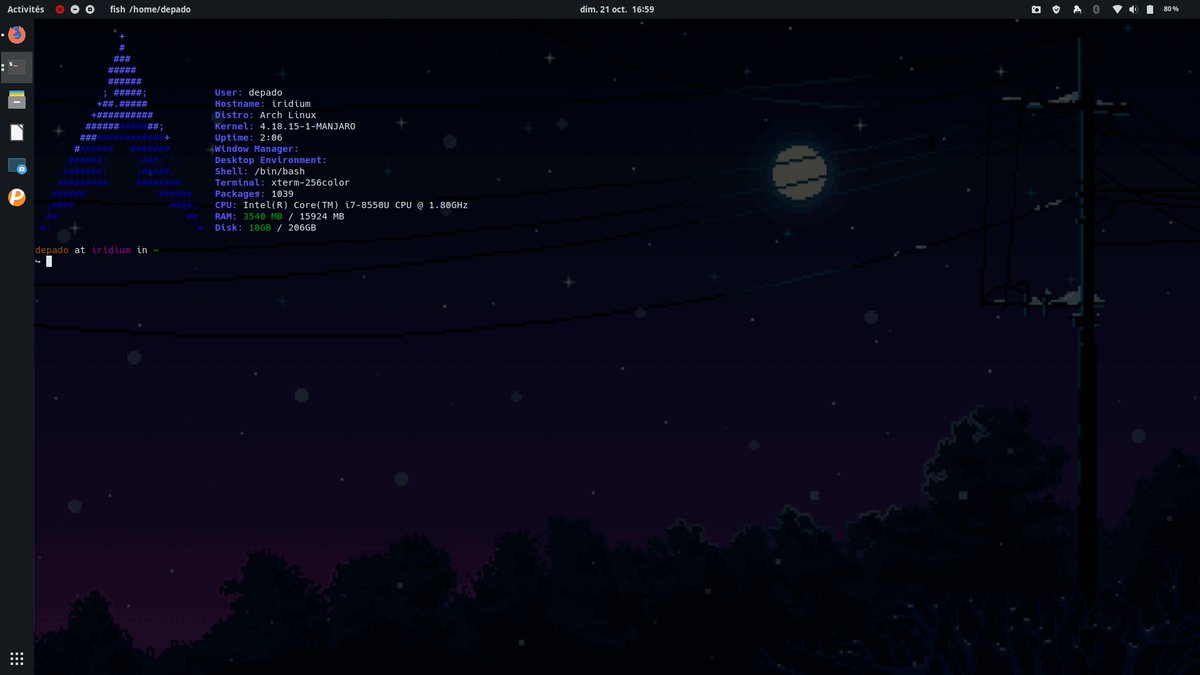Screen dimensions: 1200x675
Task: Toggle Bluetooth from the top bar
Action: (1096, 8)
